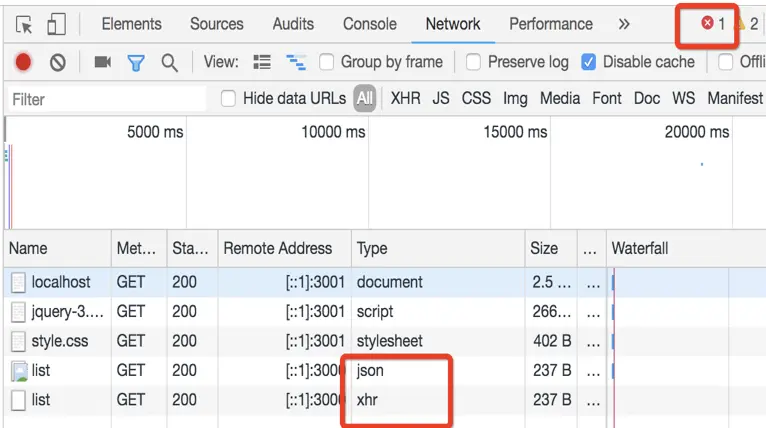Enable Preserve log checkbox
Screen dimensions: 766x428
[473, 62]
